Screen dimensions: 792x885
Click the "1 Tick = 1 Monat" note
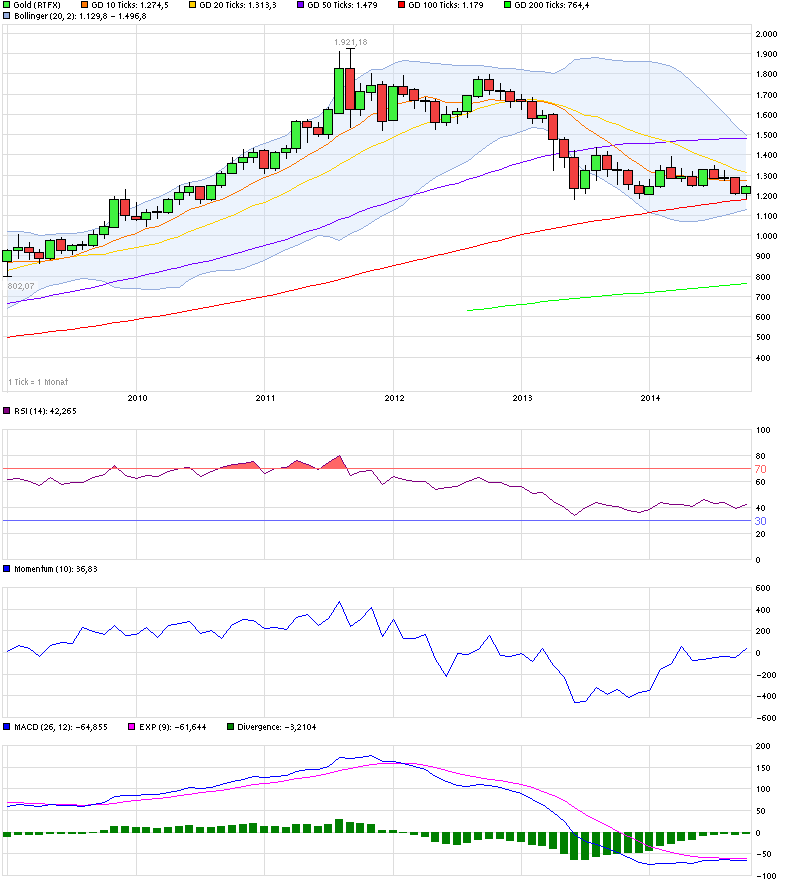pyautogui.click(x=39, y=382)
